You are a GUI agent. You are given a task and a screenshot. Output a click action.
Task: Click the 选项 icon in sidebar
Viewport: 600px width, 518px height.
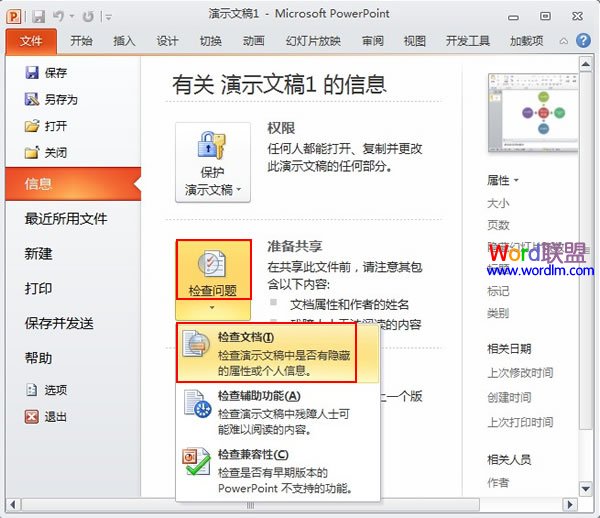31,390
